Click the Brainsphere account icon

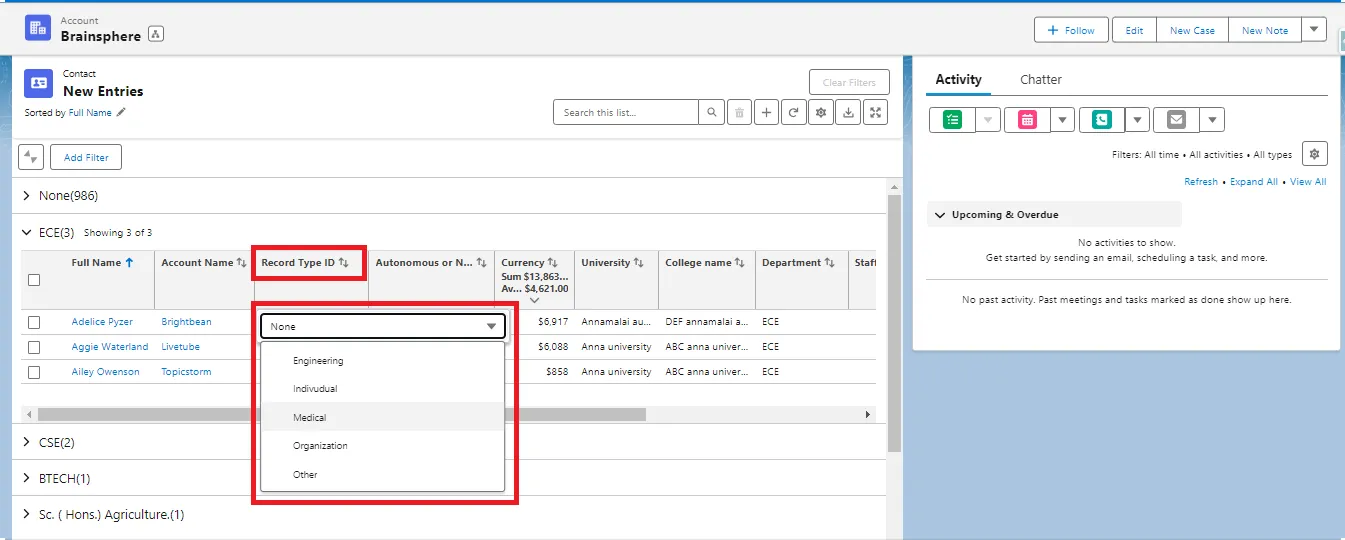[x=38, y=29]
